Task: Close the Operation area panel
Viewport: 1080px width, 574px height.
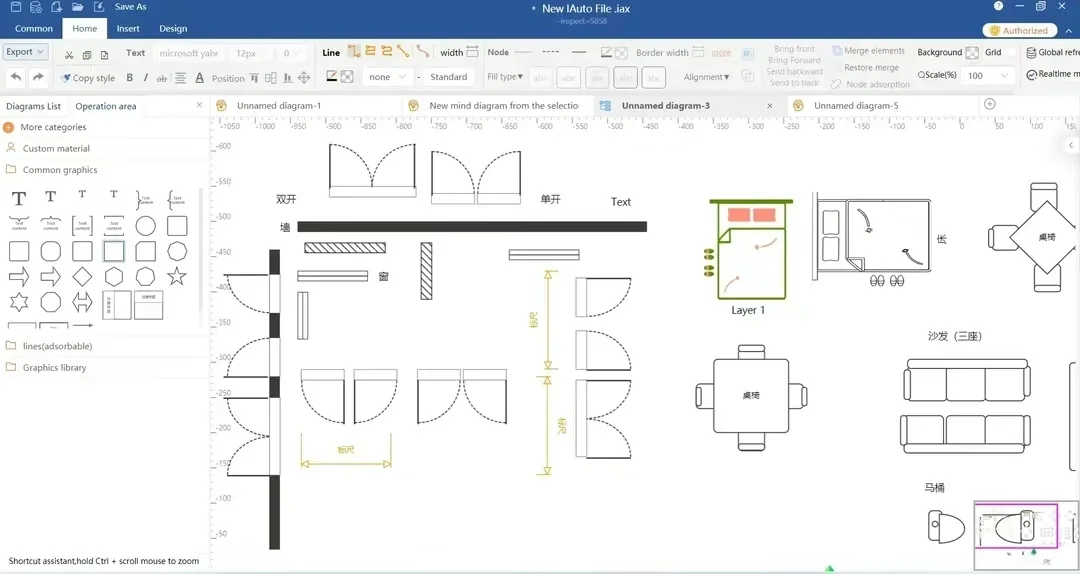Action: 199,105
